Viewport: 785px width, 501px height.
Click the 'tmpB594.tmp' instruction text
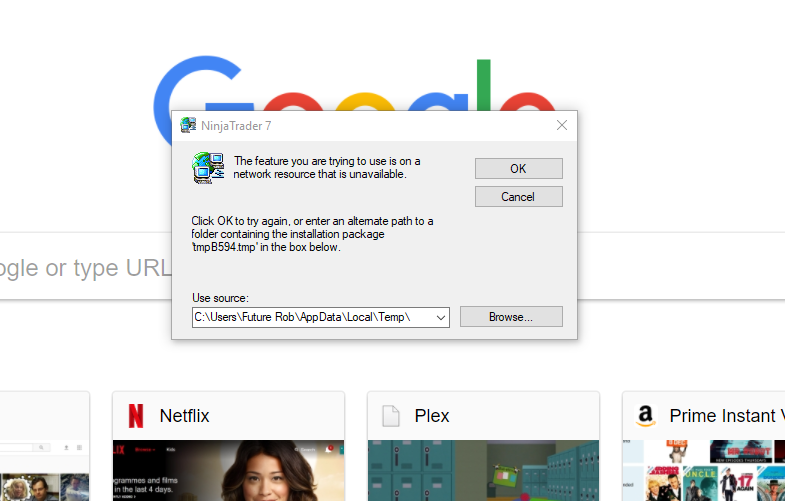click(312, 234)
